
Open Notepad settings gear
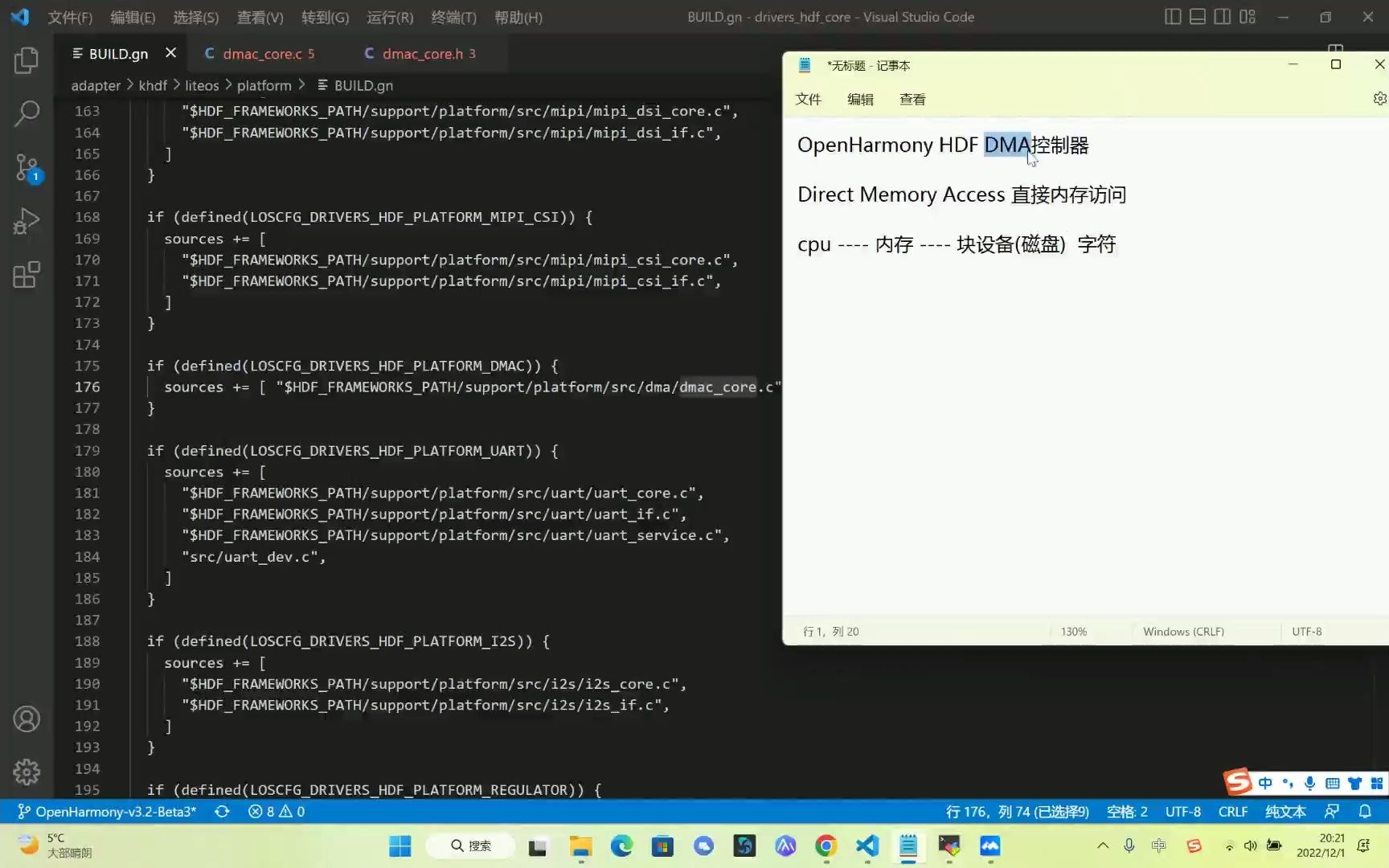tap(1379, 99)
